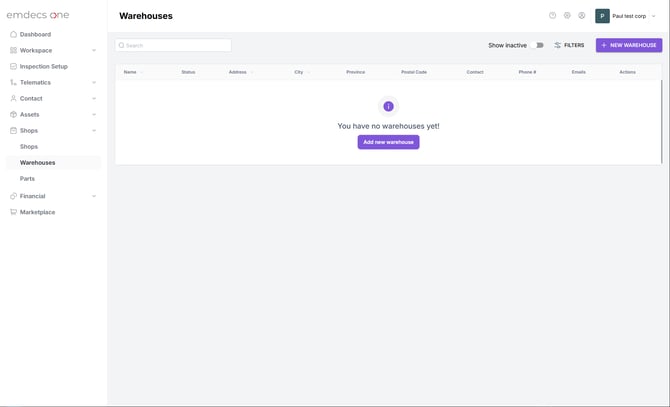The image size is (670, 407).
Task: Click the Status column header
Action: 188,72
